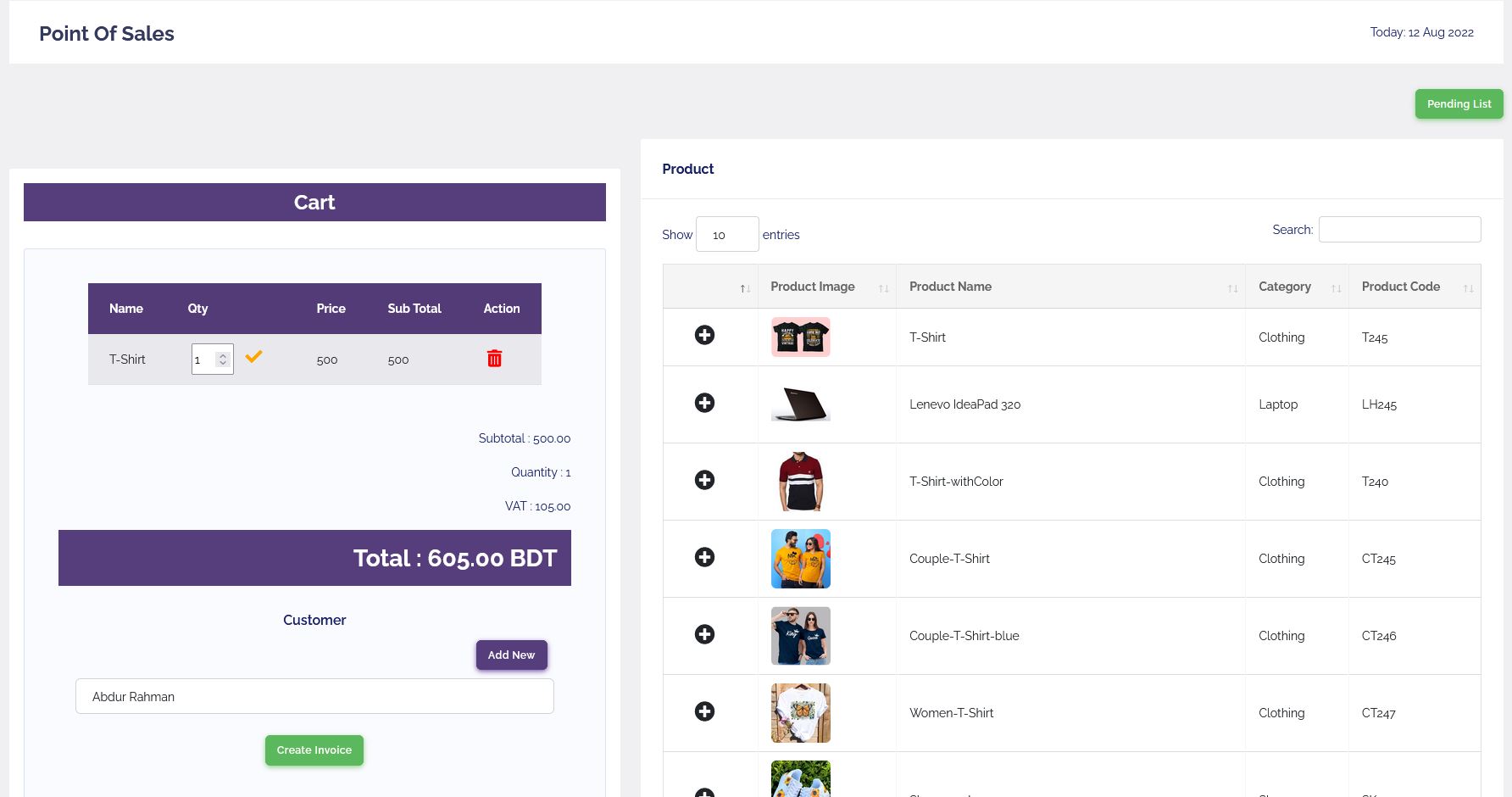Viewport: 1512px width, 797px height.
Task: Sort by Product Image column
Action: pyautogui.click(x=826, y=287)
